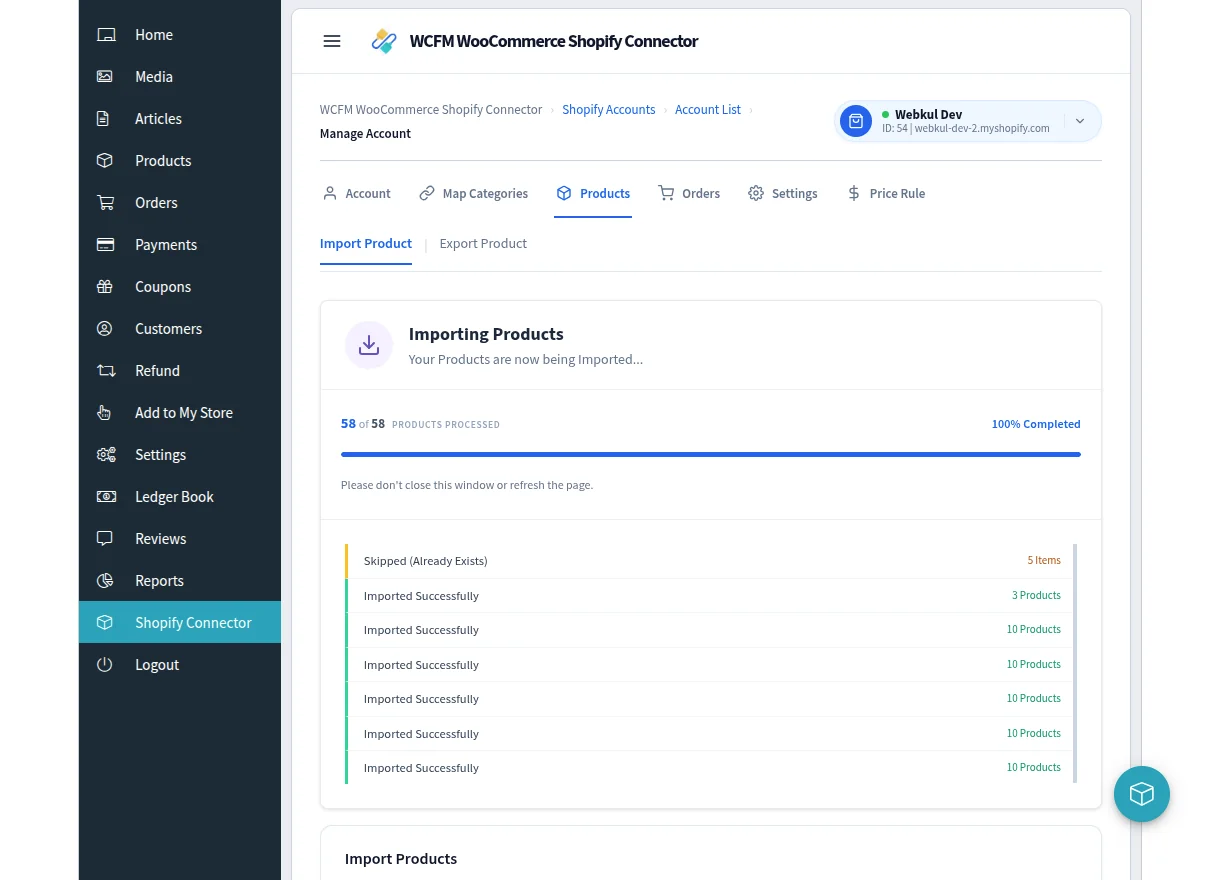Click the Logout power icon
1220x880 pixels.
[x=105, y=665]
